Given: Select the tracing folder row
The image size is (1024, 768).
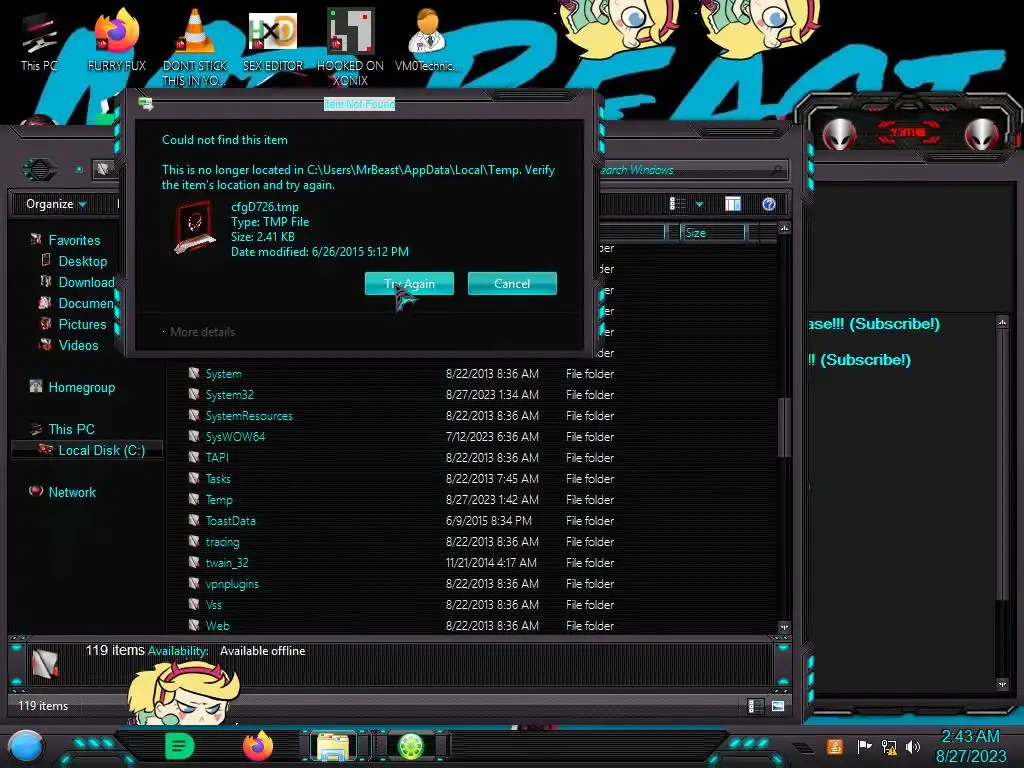Looking at the screenshot, I should [472, 541].
